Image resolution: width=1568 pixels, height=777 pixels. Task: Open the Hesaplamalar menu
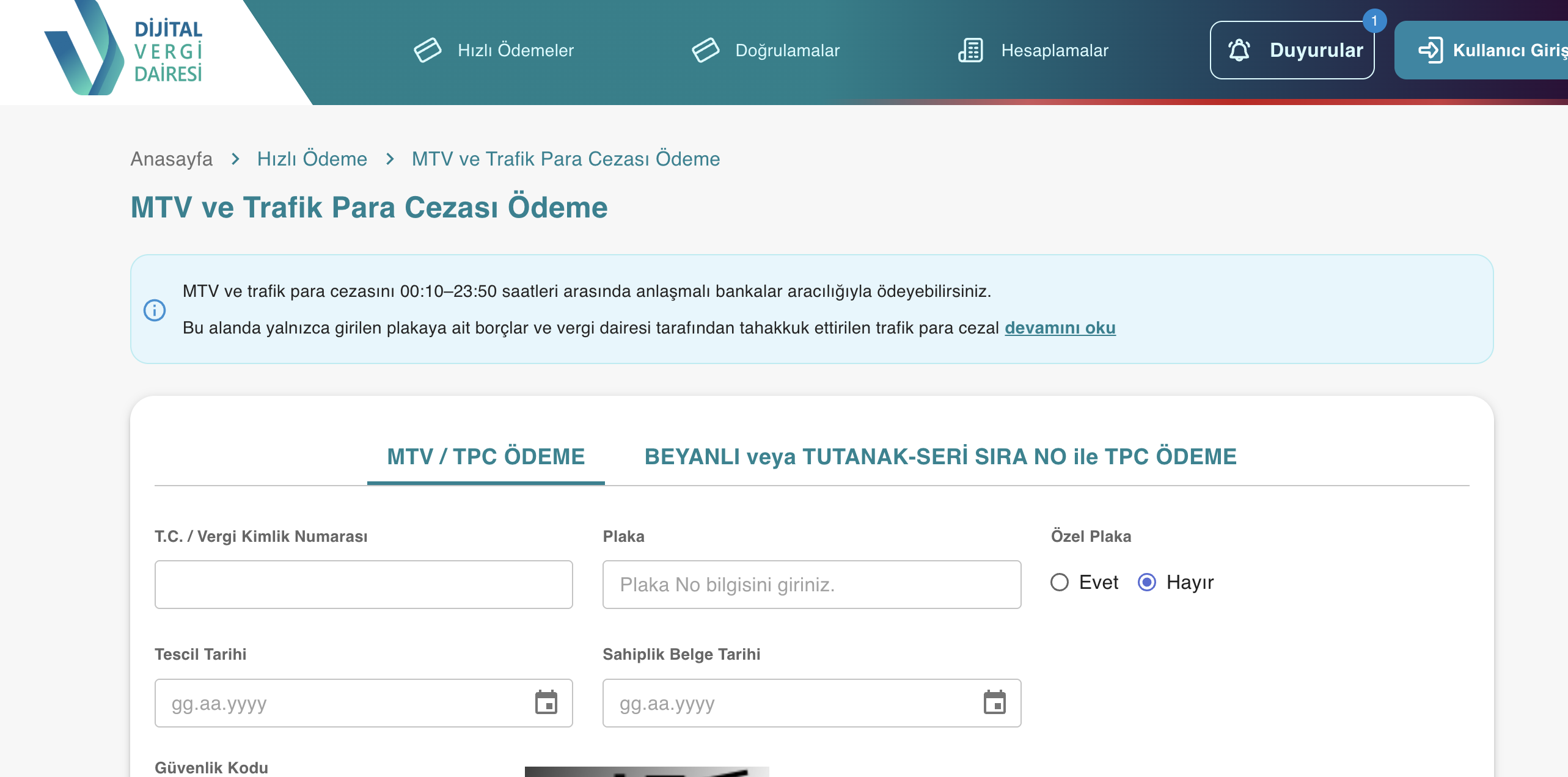coord(1055,50)
